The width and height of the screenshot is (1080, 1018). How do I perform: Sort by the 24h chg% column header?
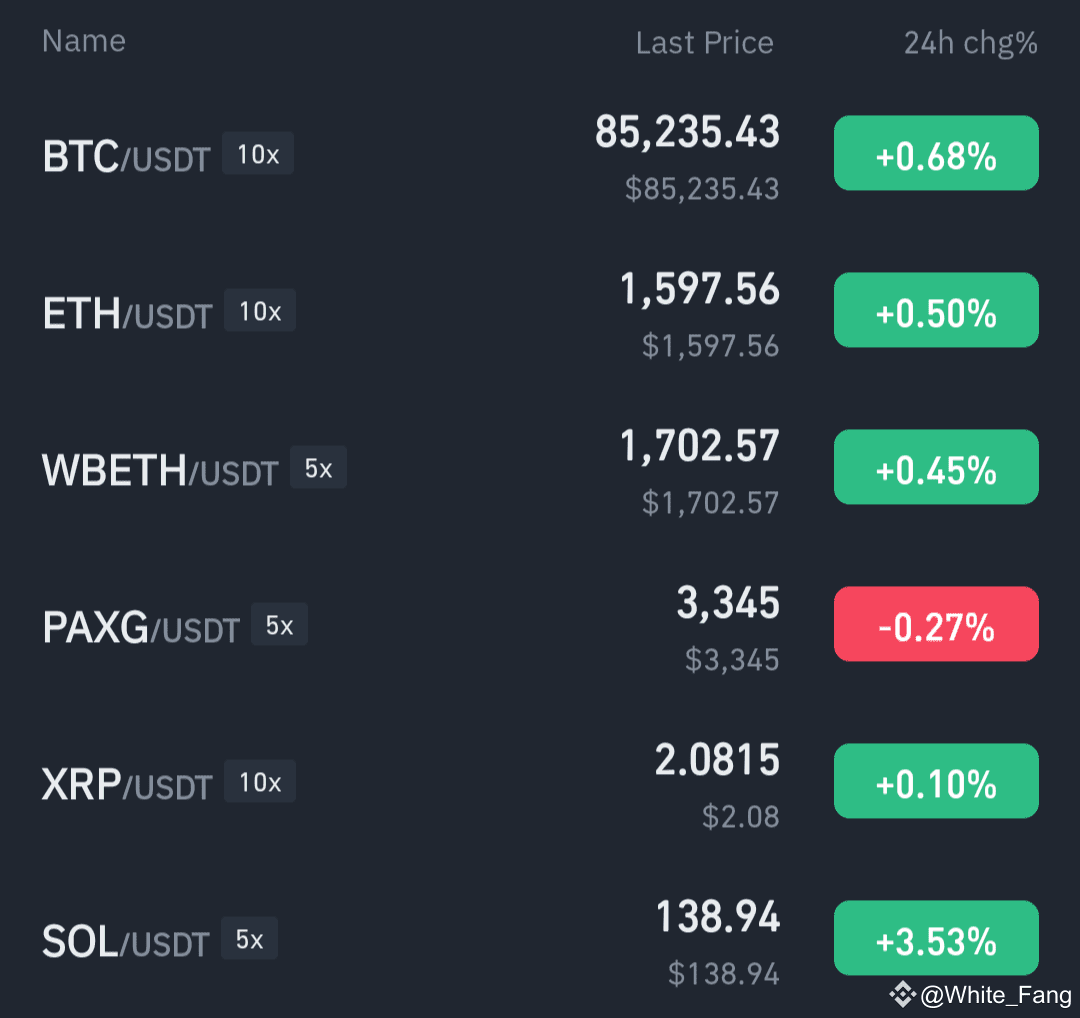click(971, 43)
